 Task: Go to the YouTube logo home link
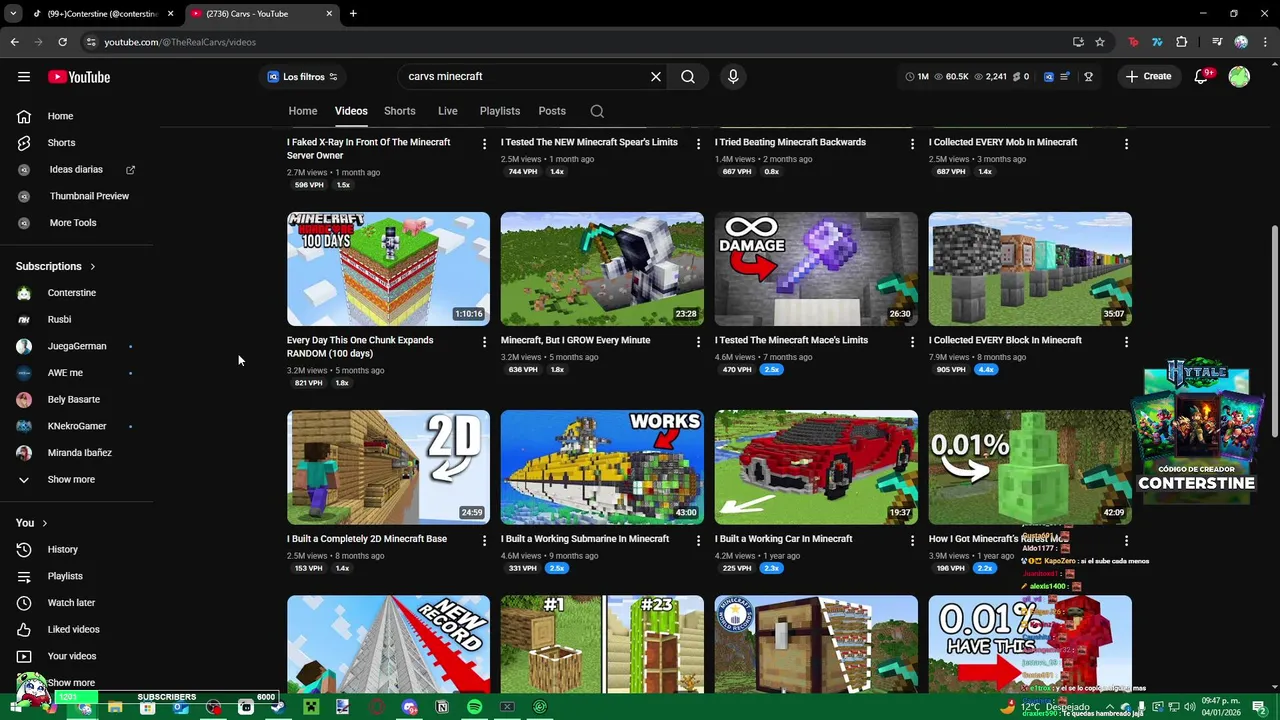click(x=79, y=77)
